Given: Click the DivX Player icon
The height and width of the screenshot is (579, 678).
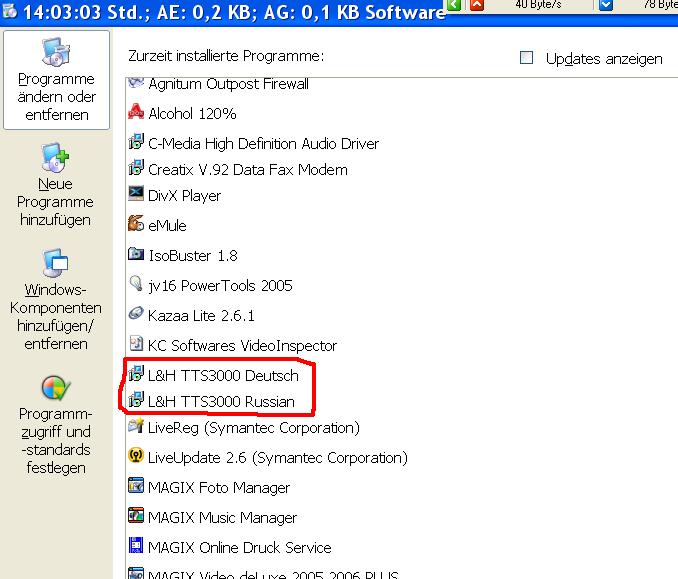Looking at the screenshot, I should [136, 193].
